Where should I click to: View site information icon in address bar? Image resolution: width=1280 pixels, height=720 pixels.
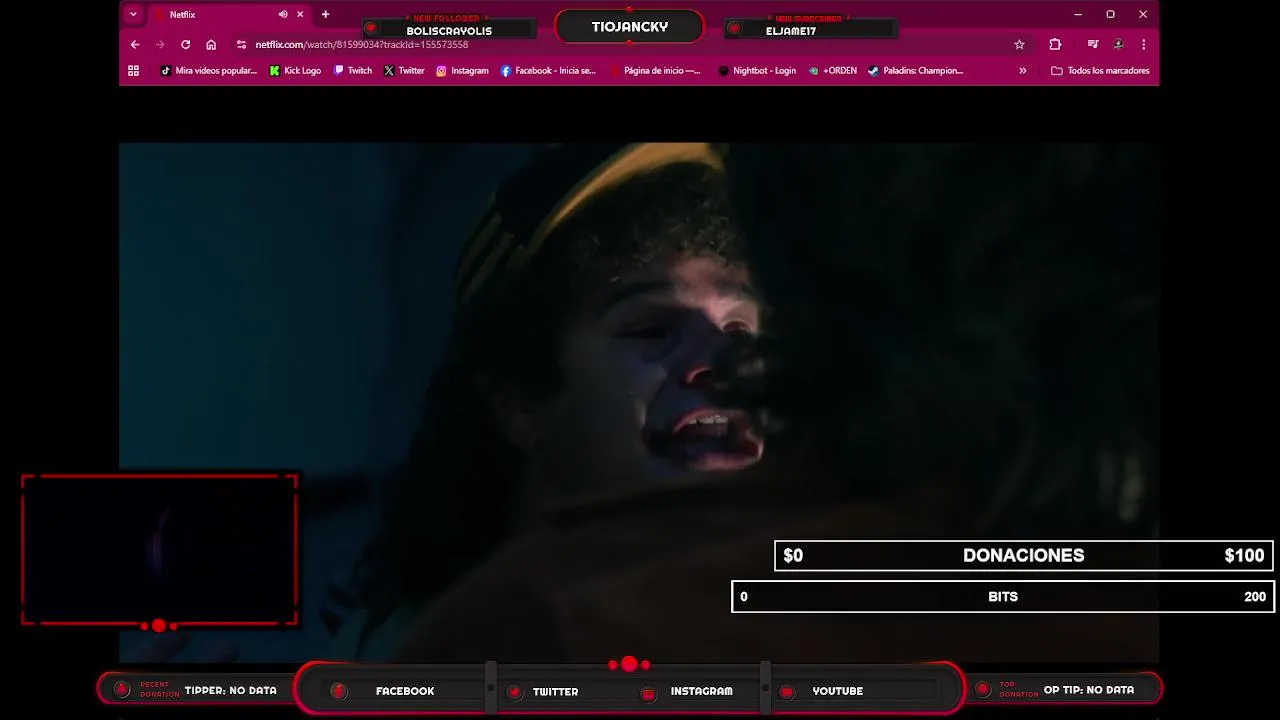241,45
